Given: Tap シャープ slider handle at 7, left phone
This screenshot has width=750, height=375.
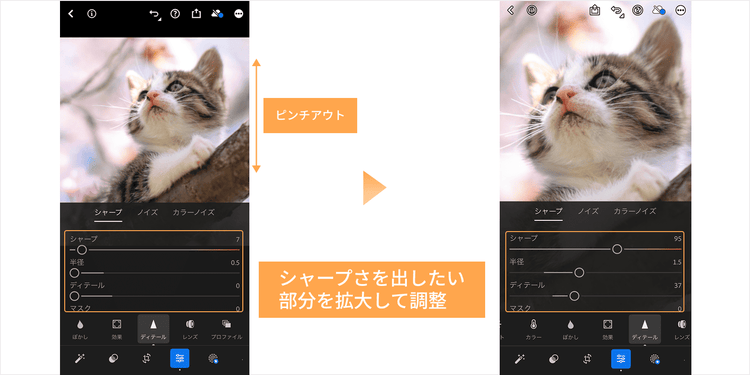Looking at the screenshot, I should click(82, 250).
